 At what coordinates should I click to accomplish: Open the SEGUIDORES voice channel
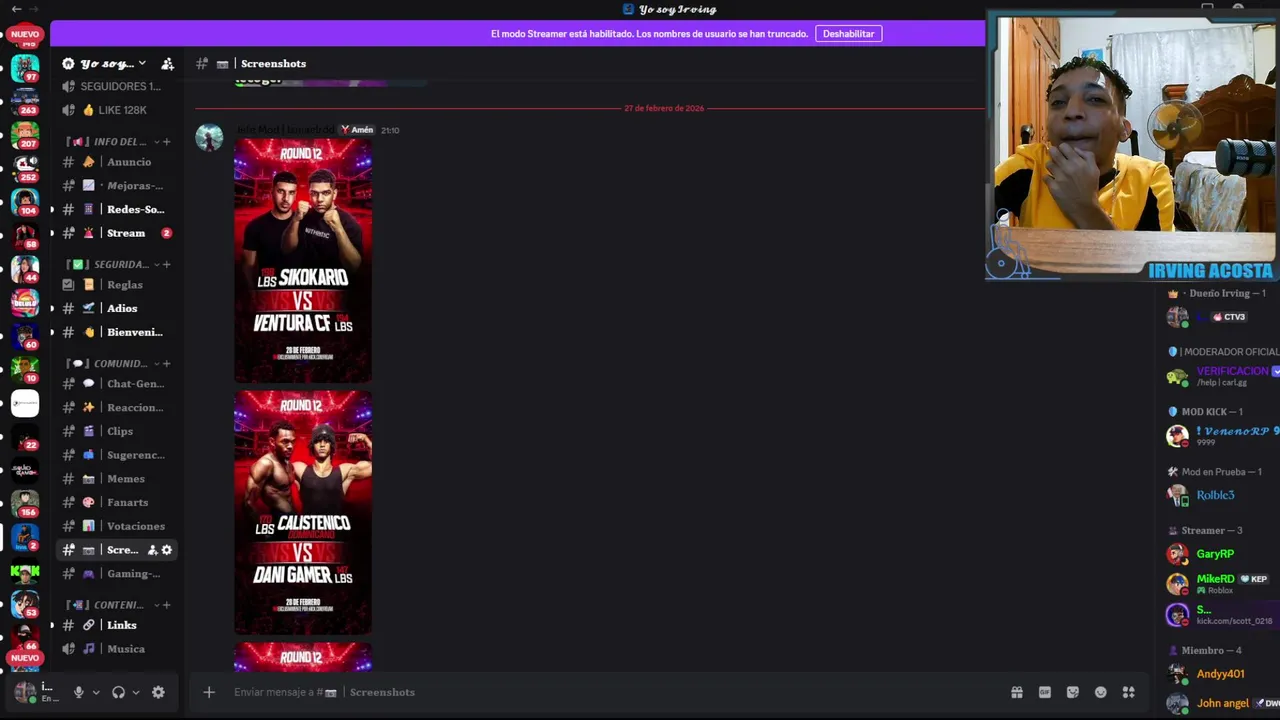[x=118, y=86]
